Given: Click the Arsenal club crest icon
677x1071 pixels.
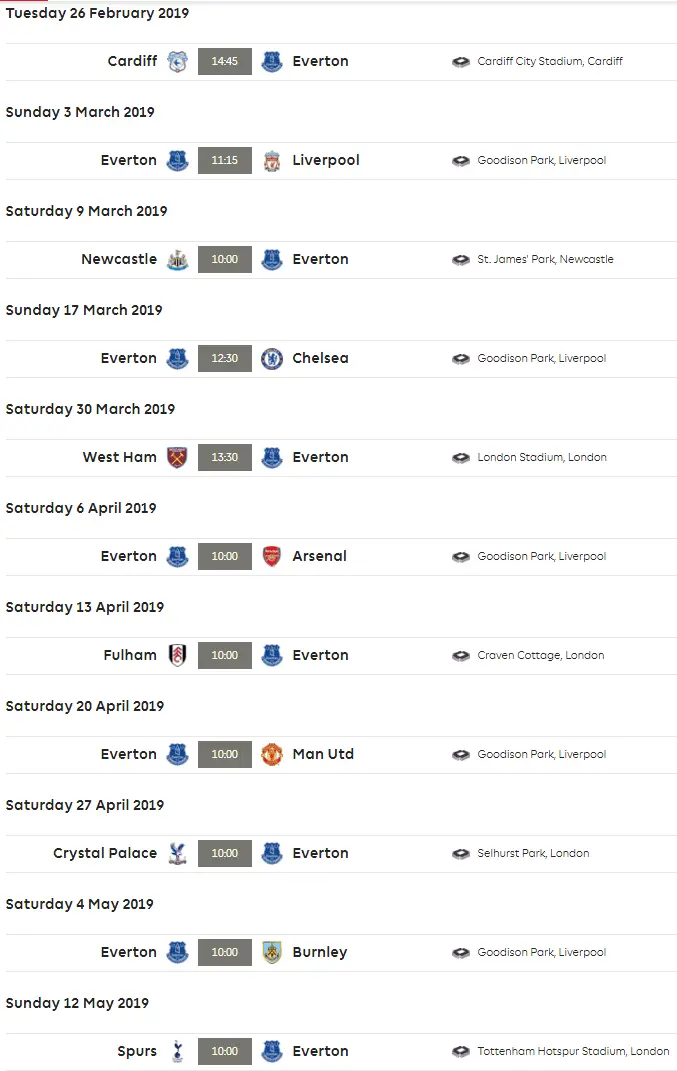Looking at the screenshot, I should (272, 556).
